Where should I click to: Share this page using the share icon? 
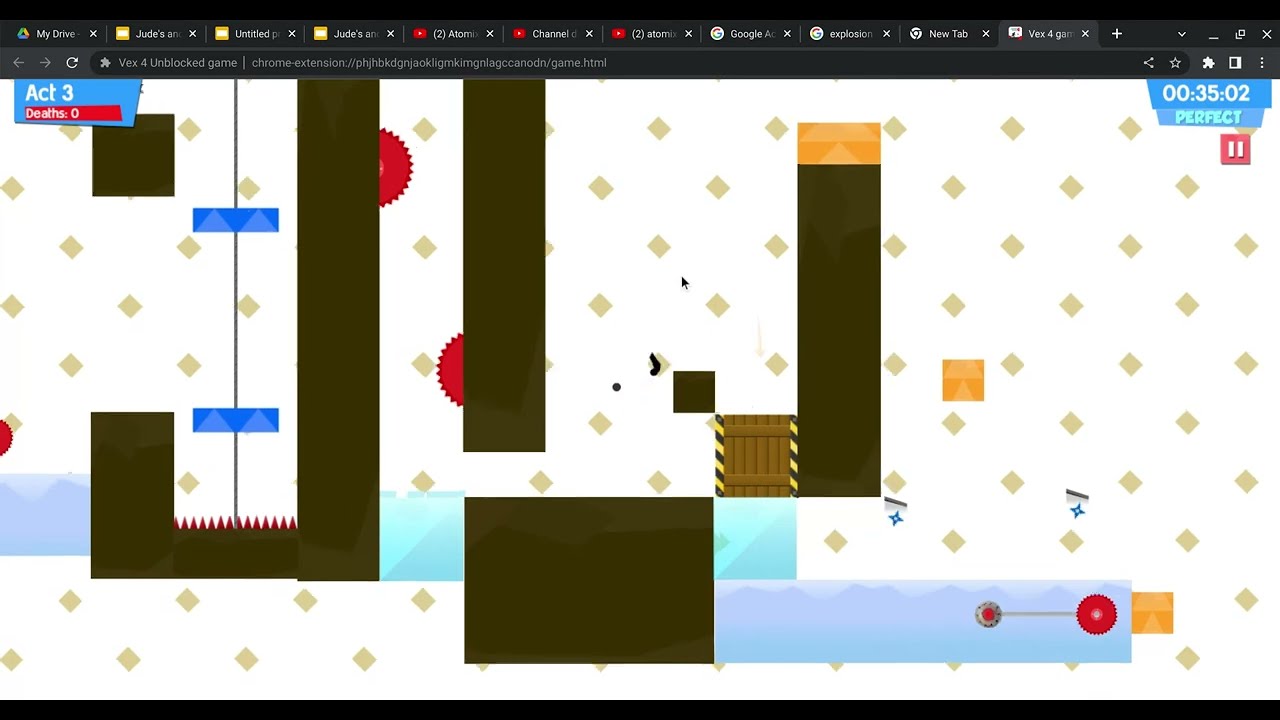coord(1148,62)
